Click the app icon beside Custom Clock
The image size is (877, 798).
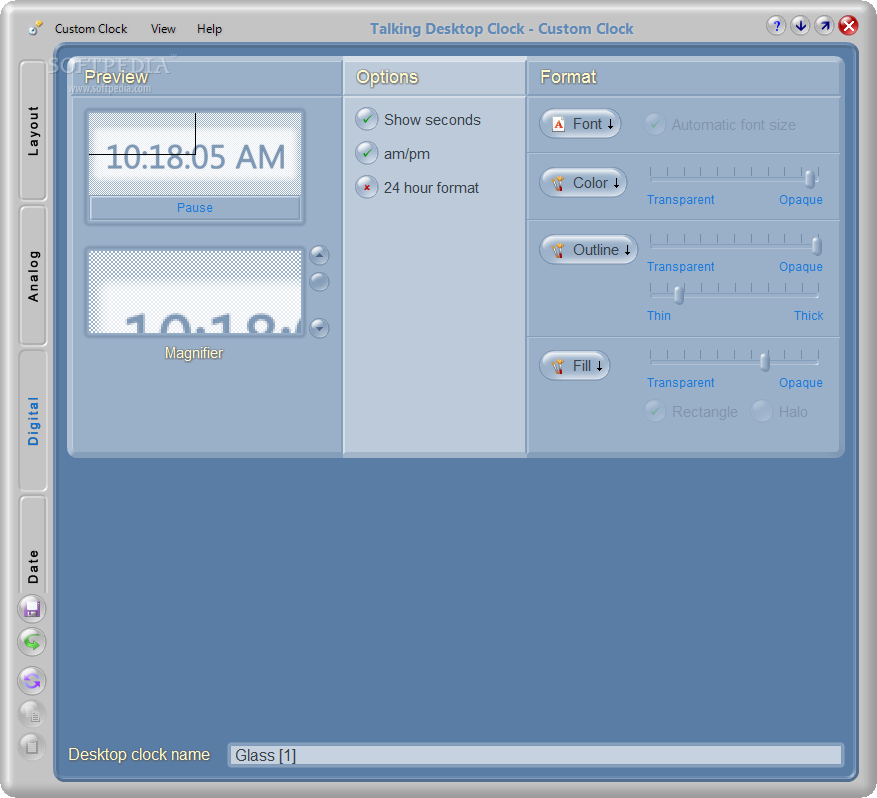(x=35, y=29)
